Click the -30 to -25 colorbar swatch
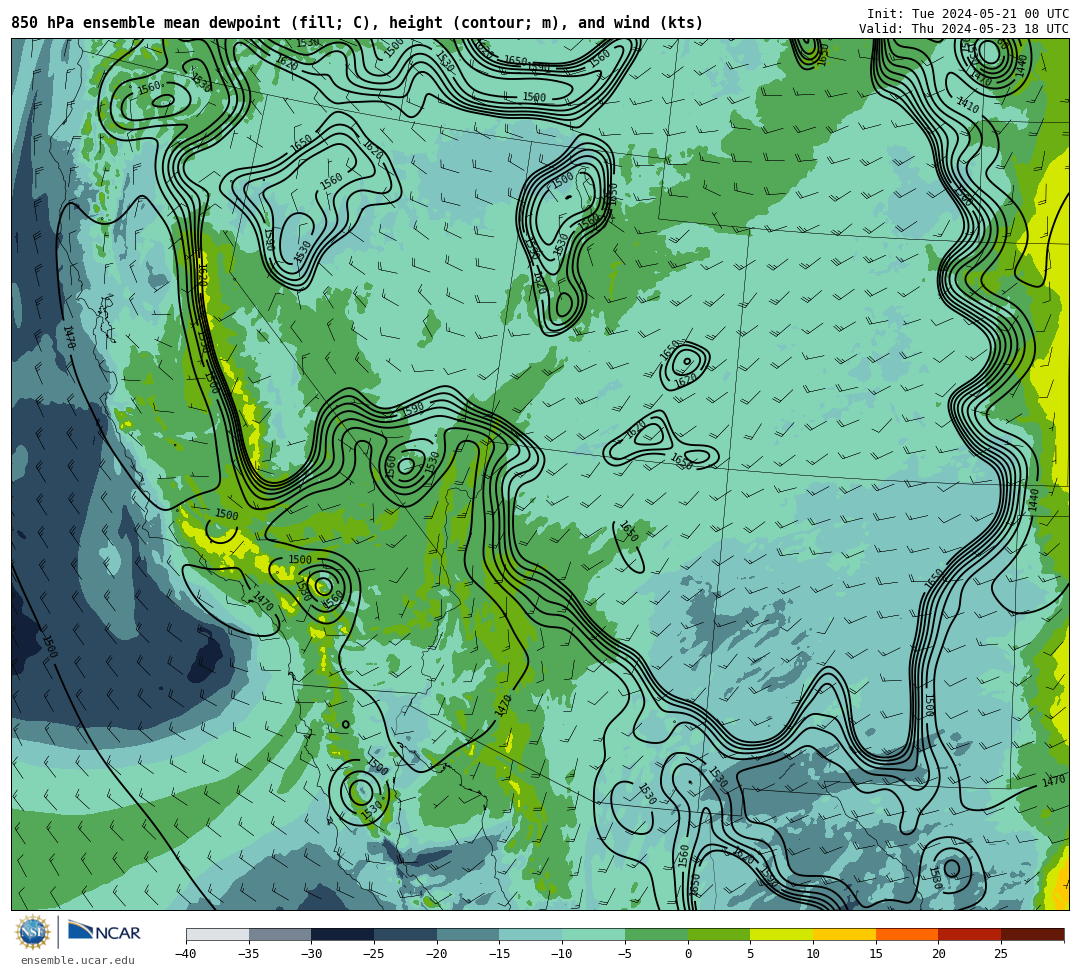 click(x=343, y=934)
